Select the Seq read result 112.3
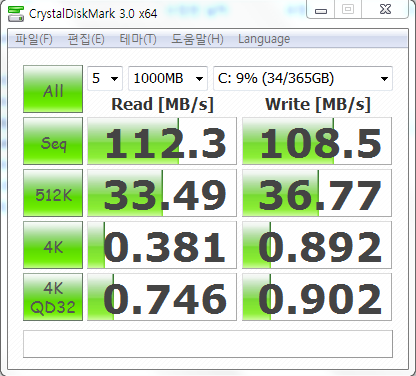Image resolution: width=416 pixels, height=376 pixels. [162, 141]
